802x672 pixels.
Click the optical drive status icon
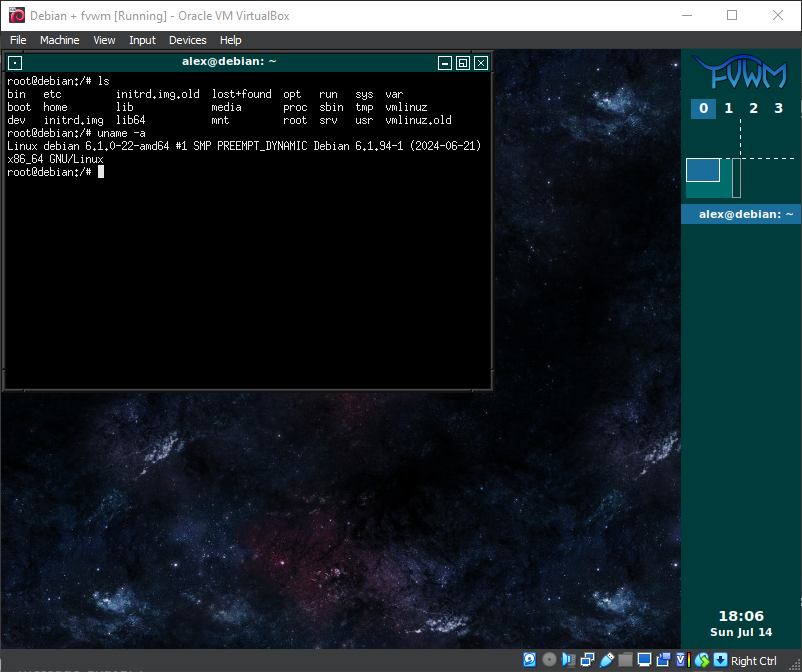pos(548,660)
